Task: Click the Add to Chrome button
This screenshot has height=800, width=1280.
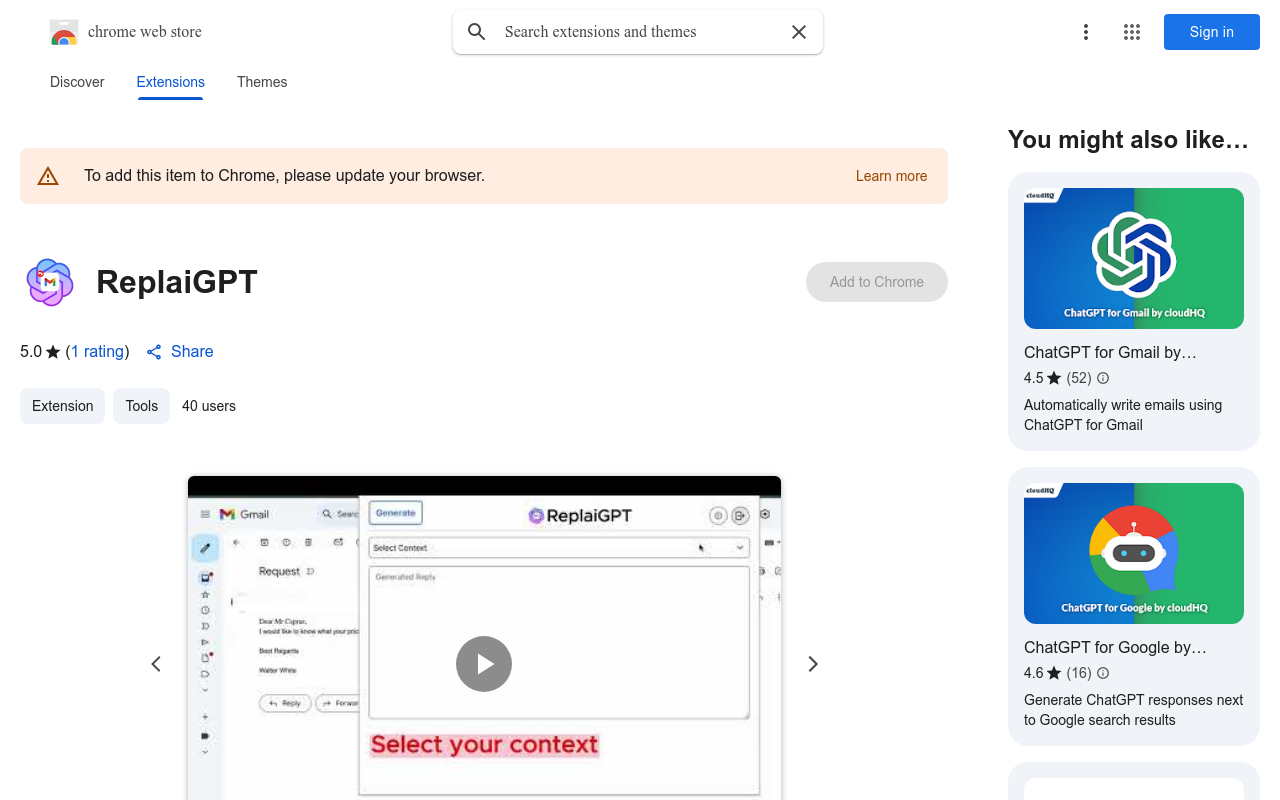Action: [x=877, y=282]
